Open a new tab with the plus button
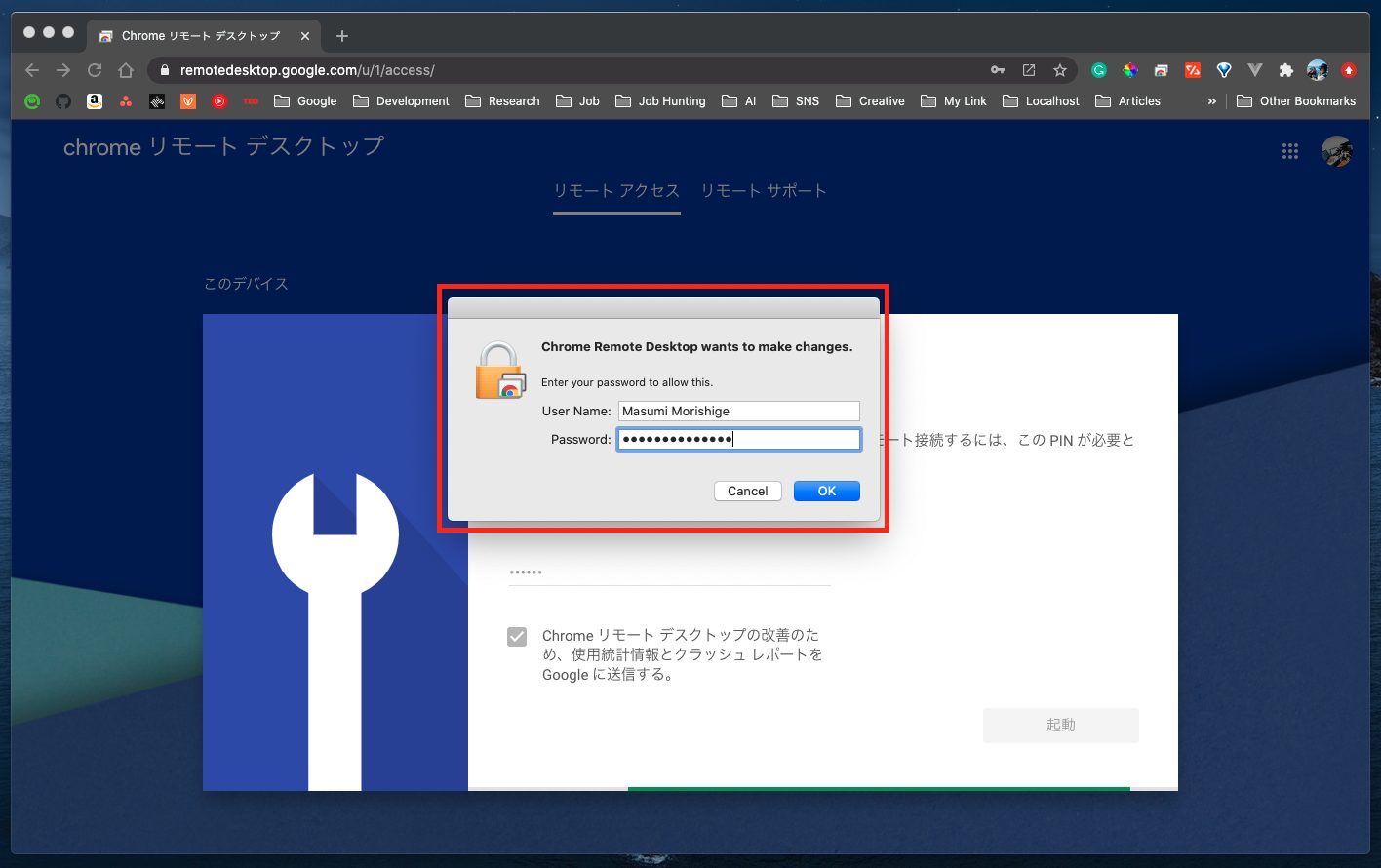 point(341,36)
